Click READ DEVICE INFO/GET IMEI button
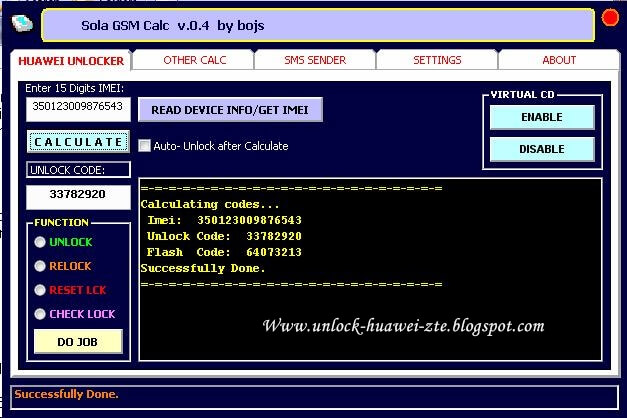Image resolution: width=627 pixels, height=418 pixels. coord(230,110)
